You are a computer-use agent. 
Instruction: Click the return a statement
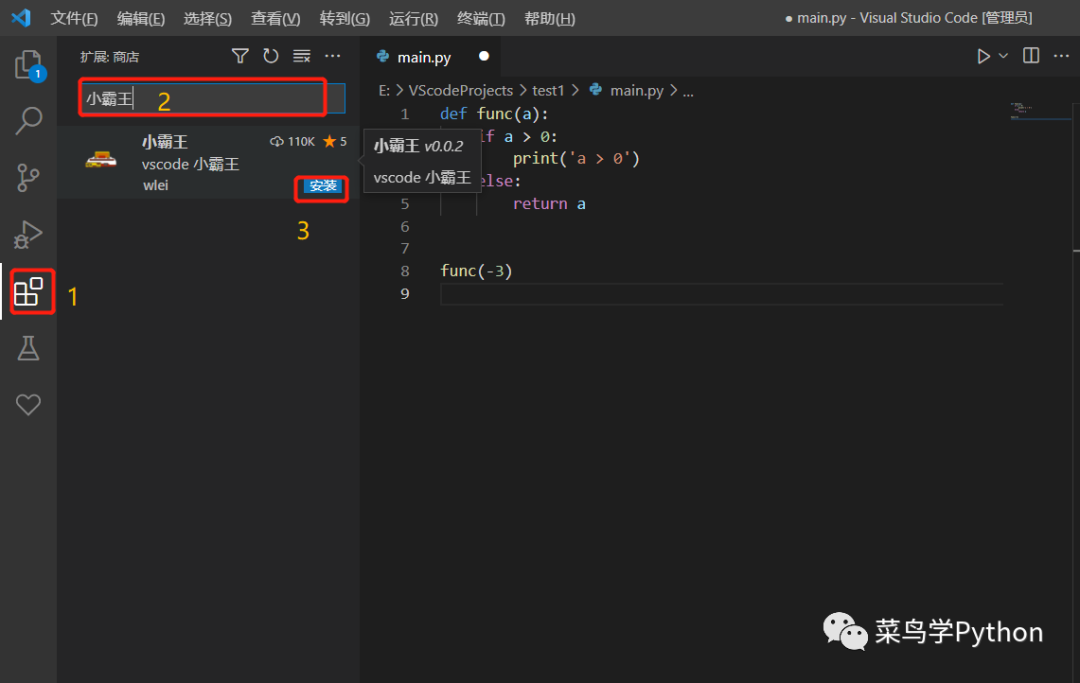pyautogui.click(x=549, y=204)
